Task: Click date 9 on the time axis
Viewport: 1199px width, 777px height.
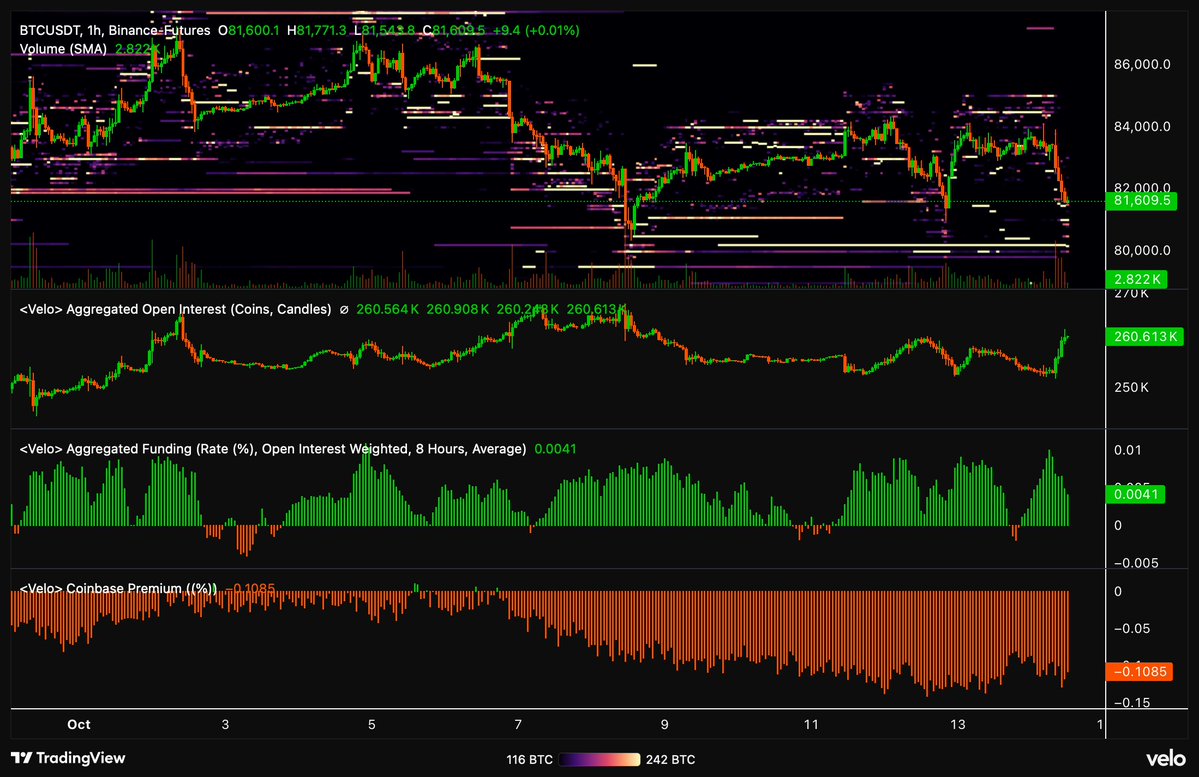Action: 664,724
